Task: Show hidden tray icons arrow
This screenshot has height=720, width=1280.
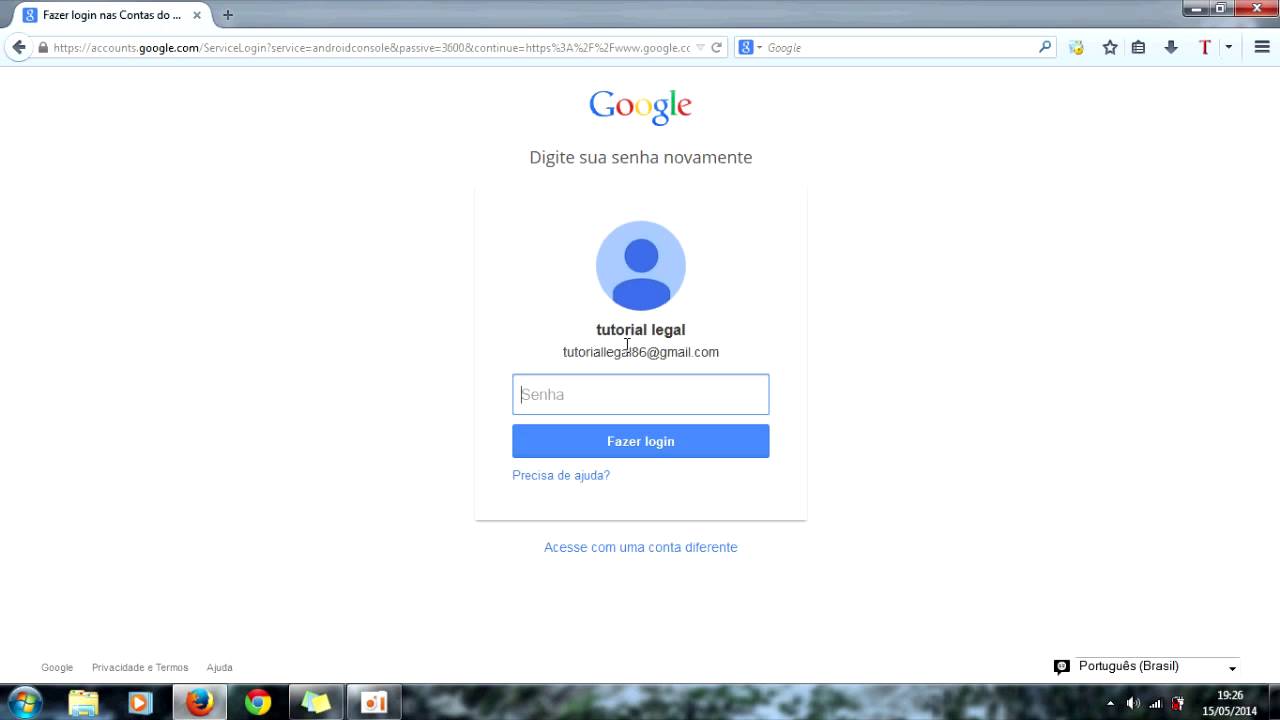Action: tap(1110, 703)
